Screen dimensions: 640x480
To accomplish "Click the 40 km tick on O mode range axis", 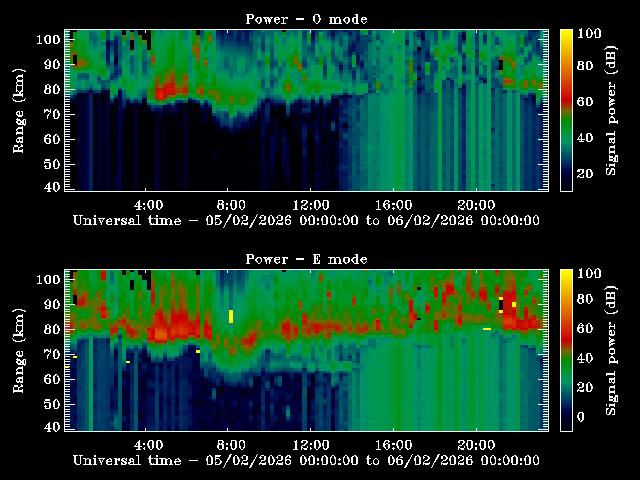I will (51, 187).
